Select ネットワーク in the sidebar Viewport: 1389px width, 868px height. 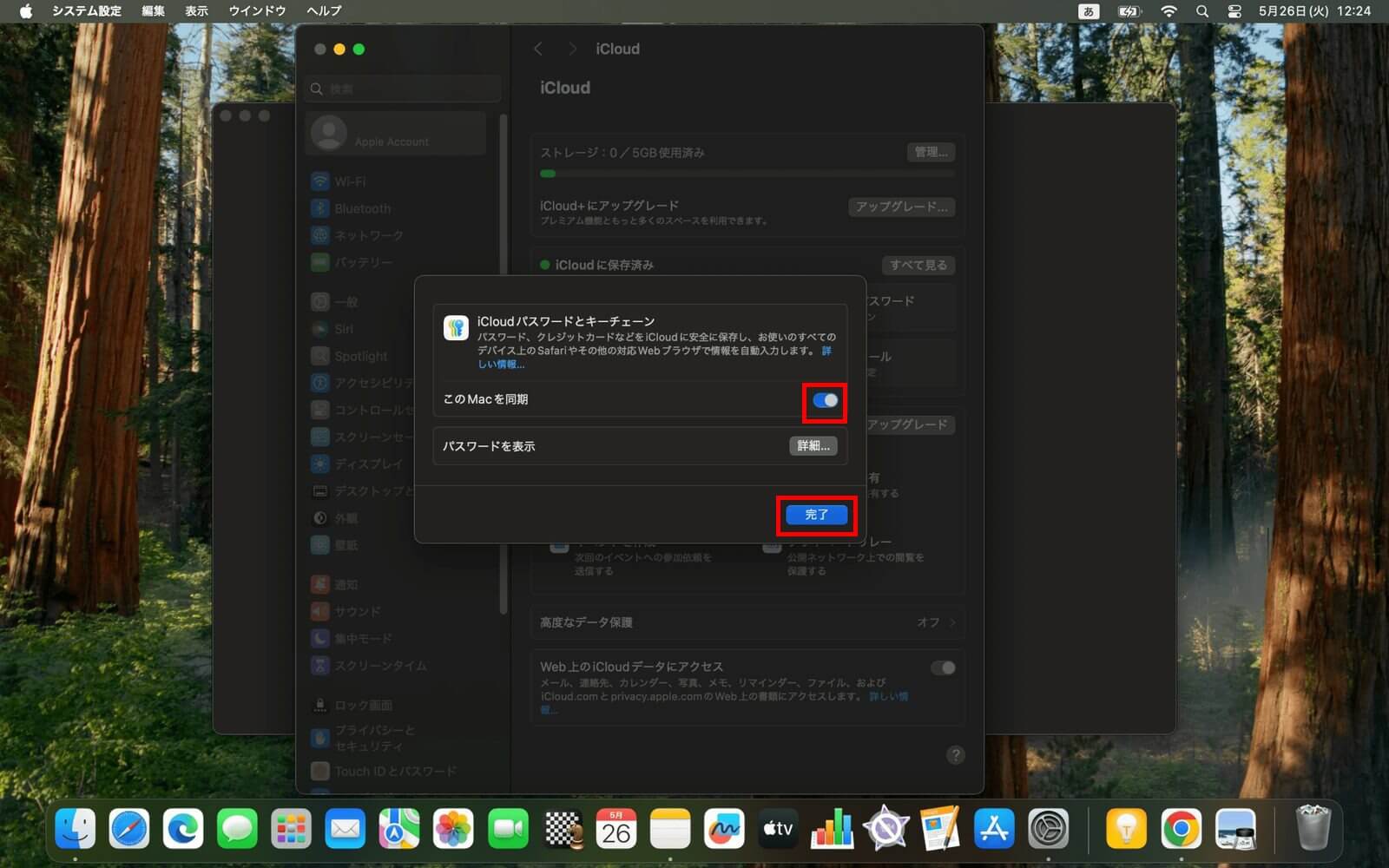point(396,235)
